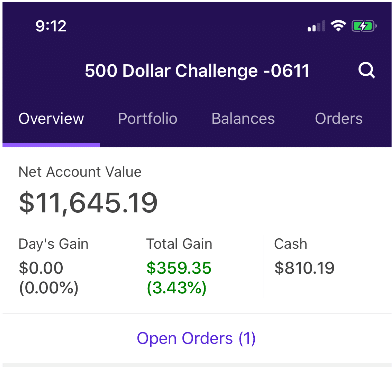This screenshot has height=367, width=392.
Task: Go to the Balances tab
Action: tap(243, 119)
